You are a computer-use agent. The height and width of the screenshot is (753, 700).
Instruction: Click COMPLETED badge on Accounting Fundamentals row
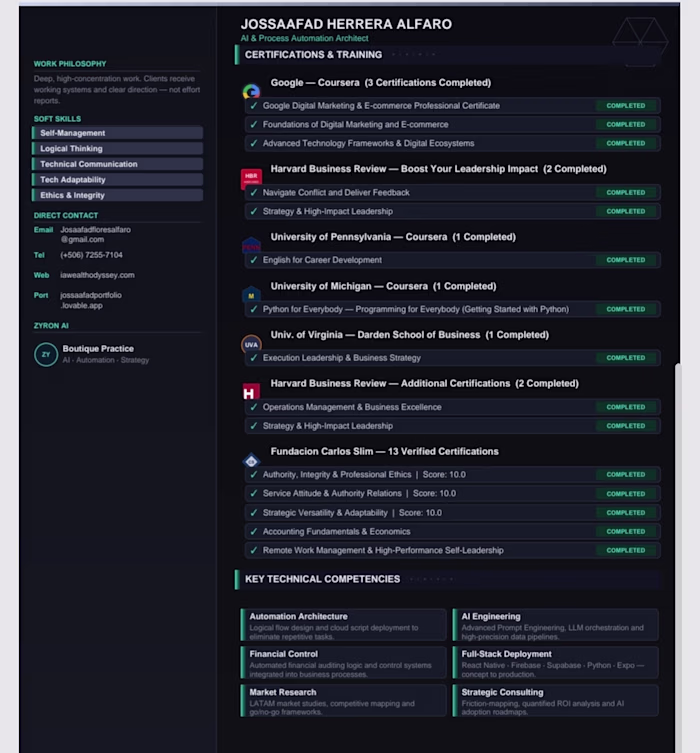coord(626,532)
